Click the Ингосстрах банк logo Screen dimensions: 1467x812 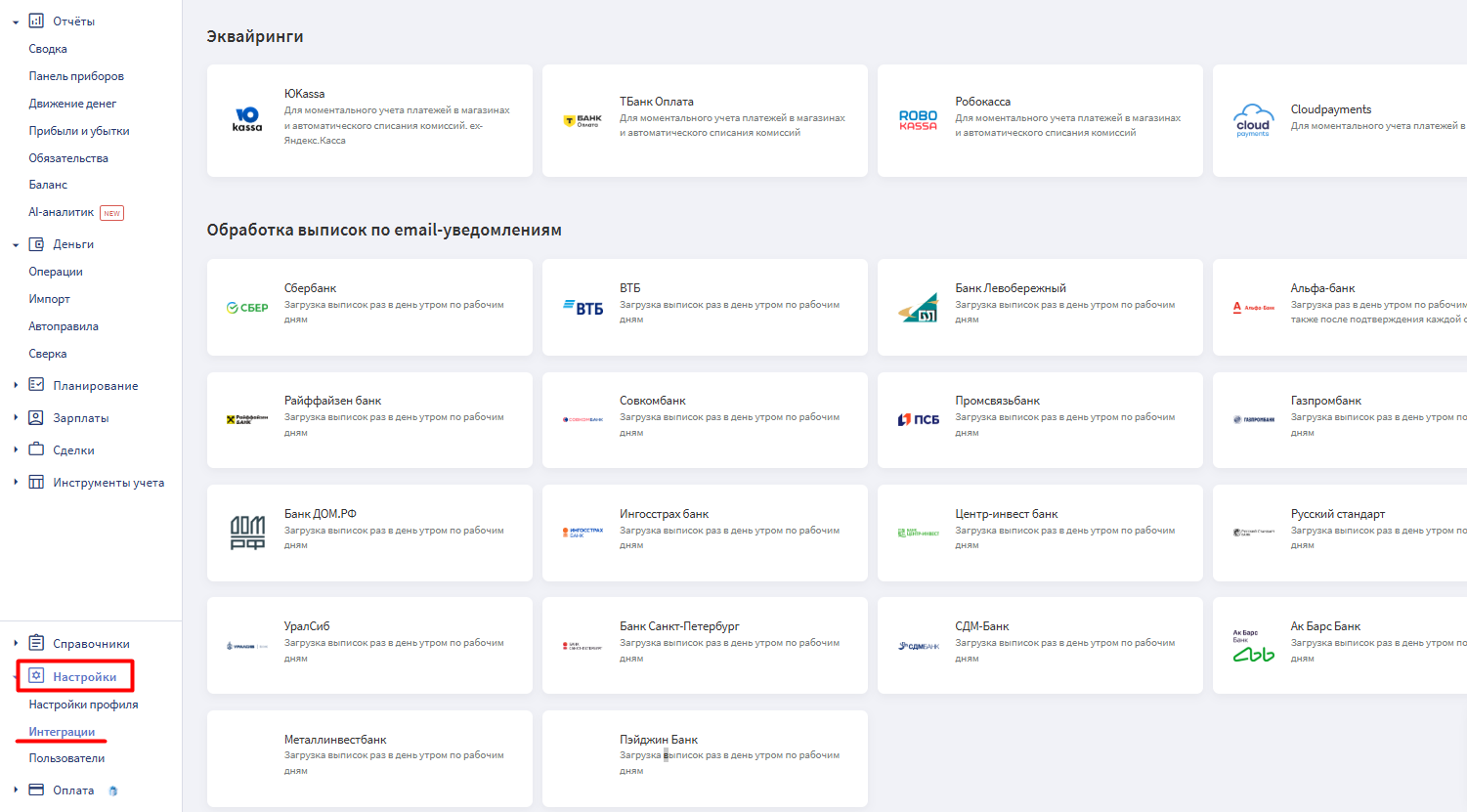pyautogui.click(x=582, y=533)
